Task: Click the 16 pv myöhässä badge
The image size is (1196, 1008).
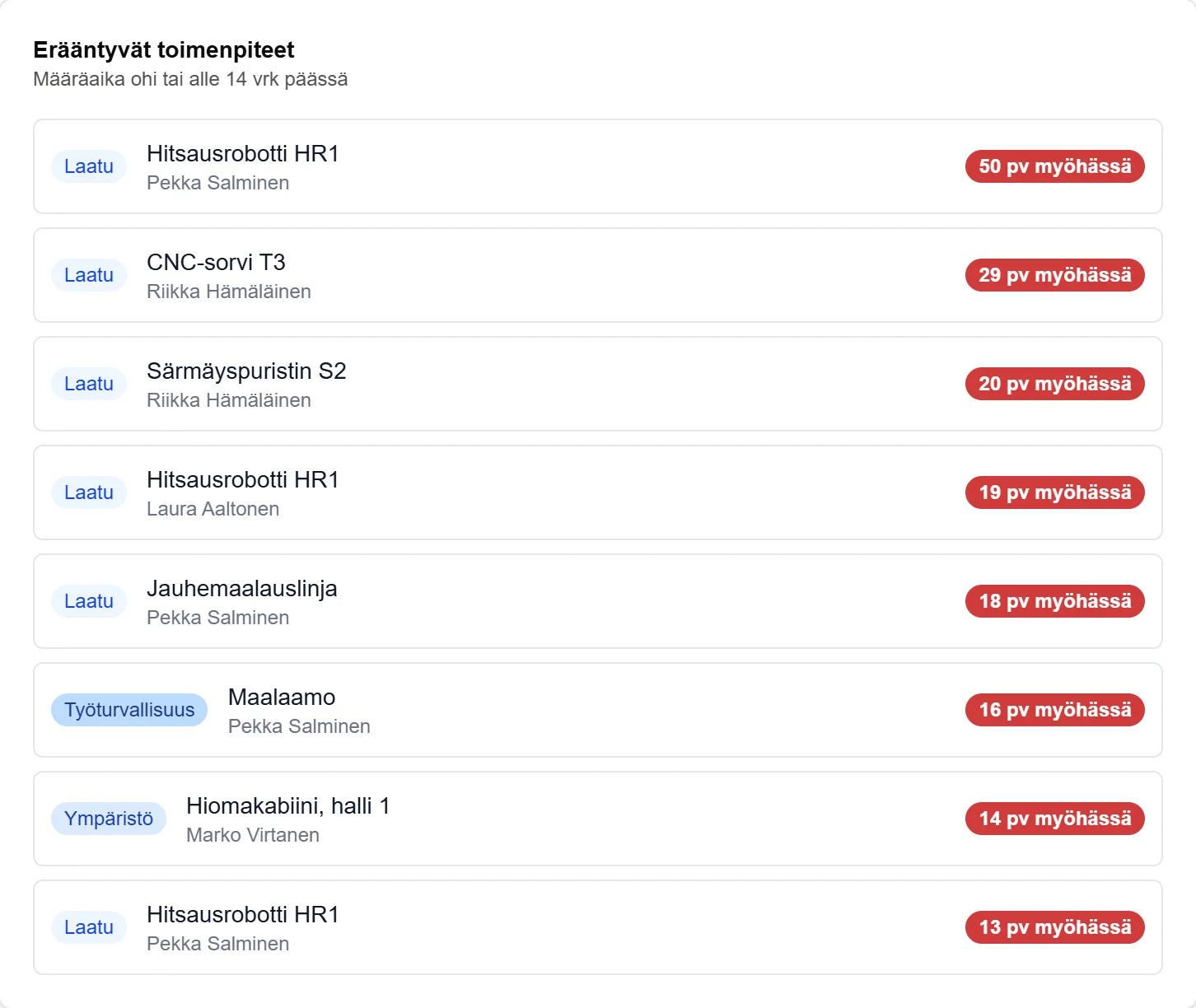Action: (1054, 710)
